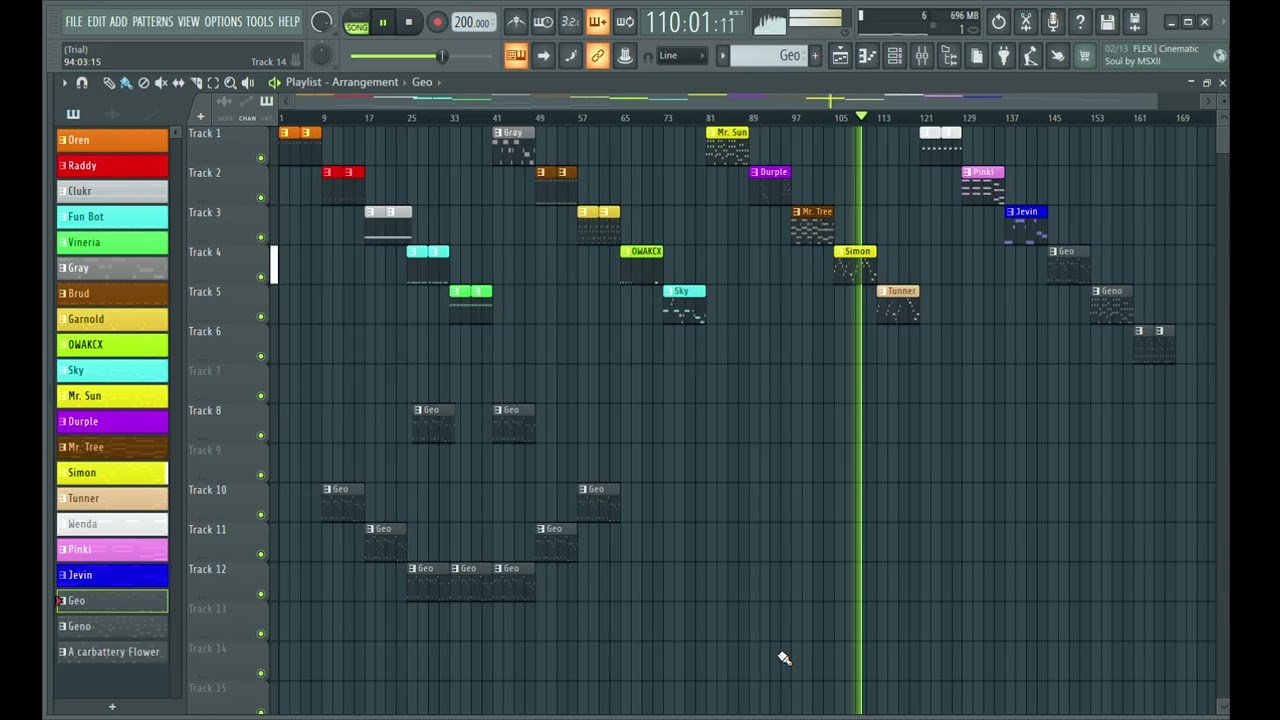Select the Draw pencil tool

[x=109, y=83]
